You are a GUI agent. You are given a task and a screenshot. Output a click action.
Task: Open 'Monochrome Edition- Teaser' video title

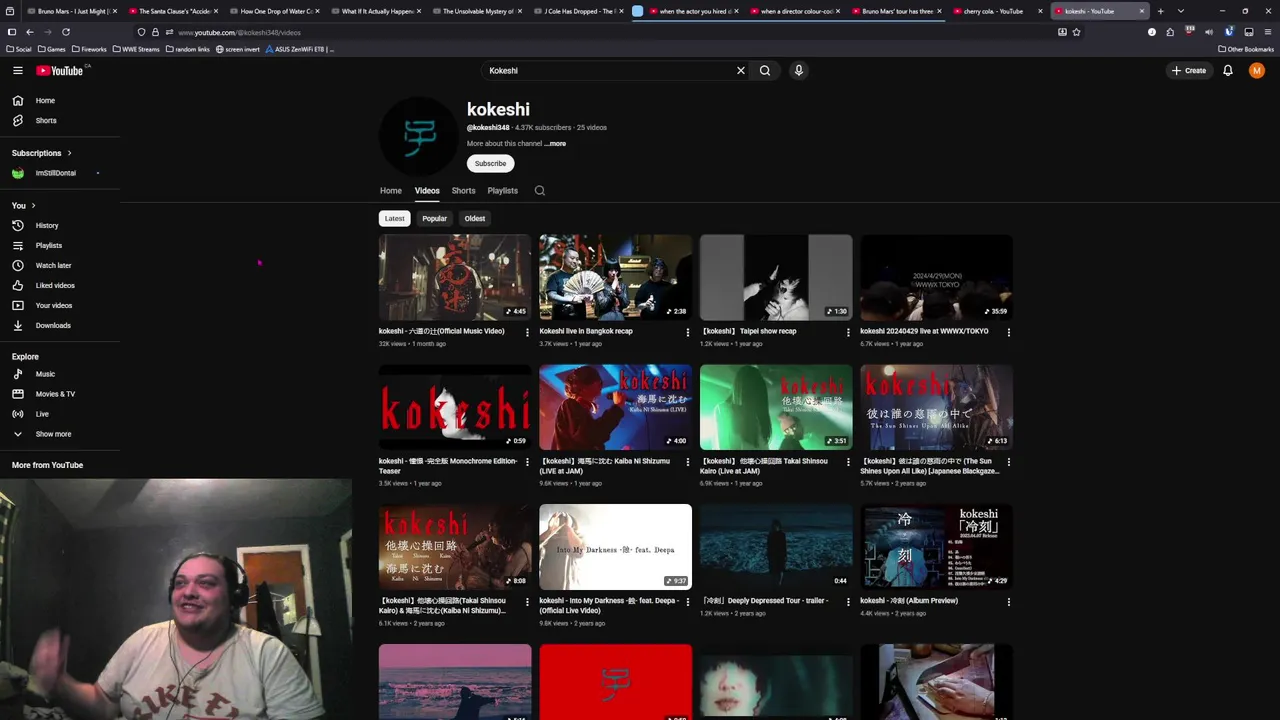(x=448, y=466)
